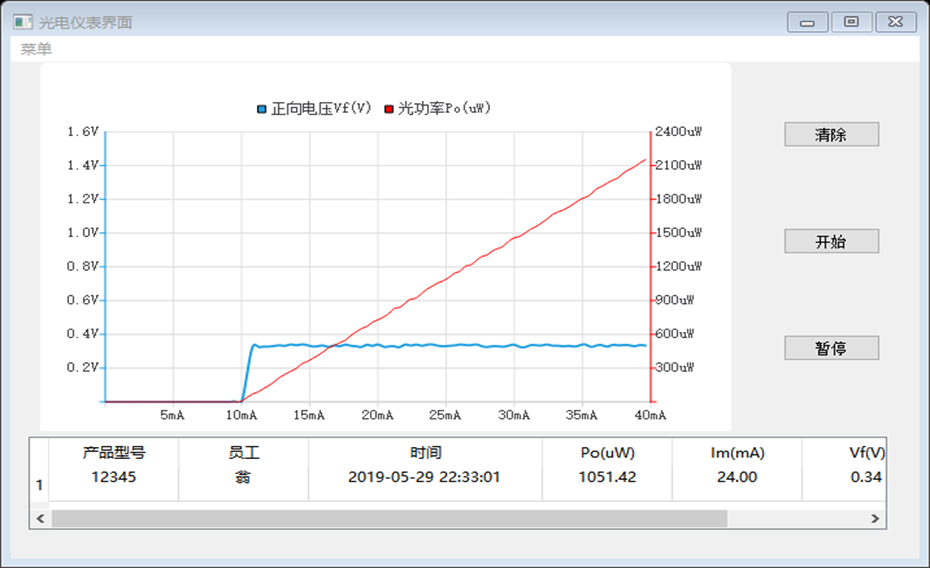This screenshot has width=930, height=568.
Task: Select the 员工 column header
Action: click(x=244, y=453)
